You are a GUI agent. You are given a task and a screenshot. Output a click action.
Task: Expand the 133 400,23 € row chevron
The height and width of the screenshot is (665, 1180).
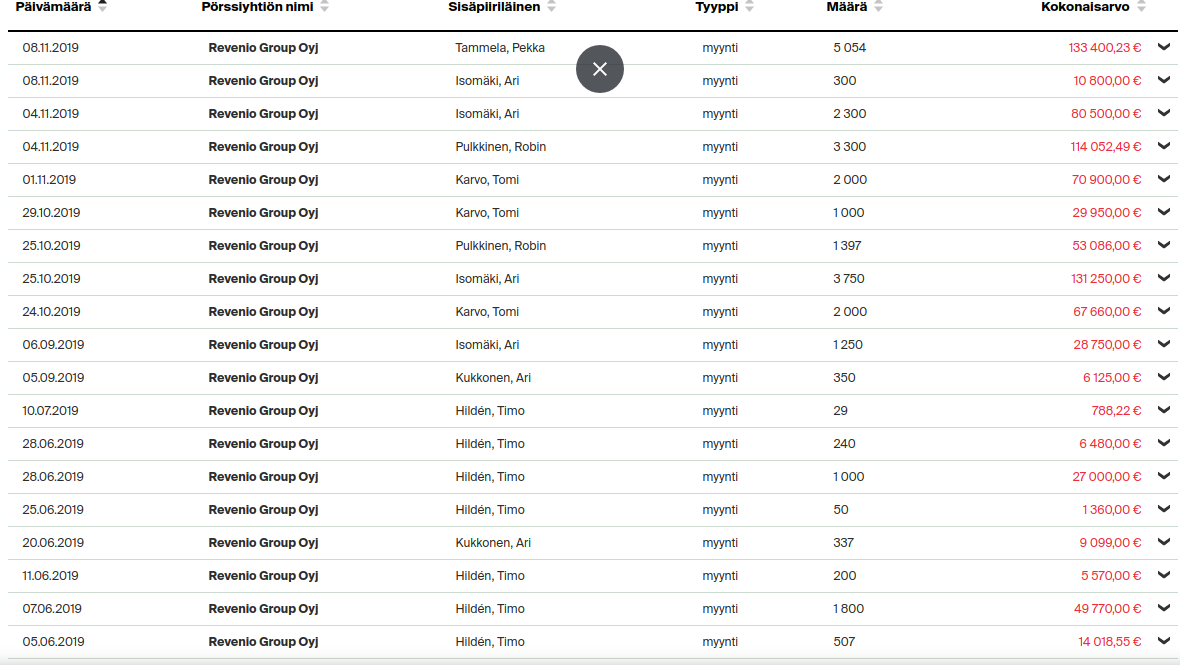pyautogui.click(x=1164, y=47)
